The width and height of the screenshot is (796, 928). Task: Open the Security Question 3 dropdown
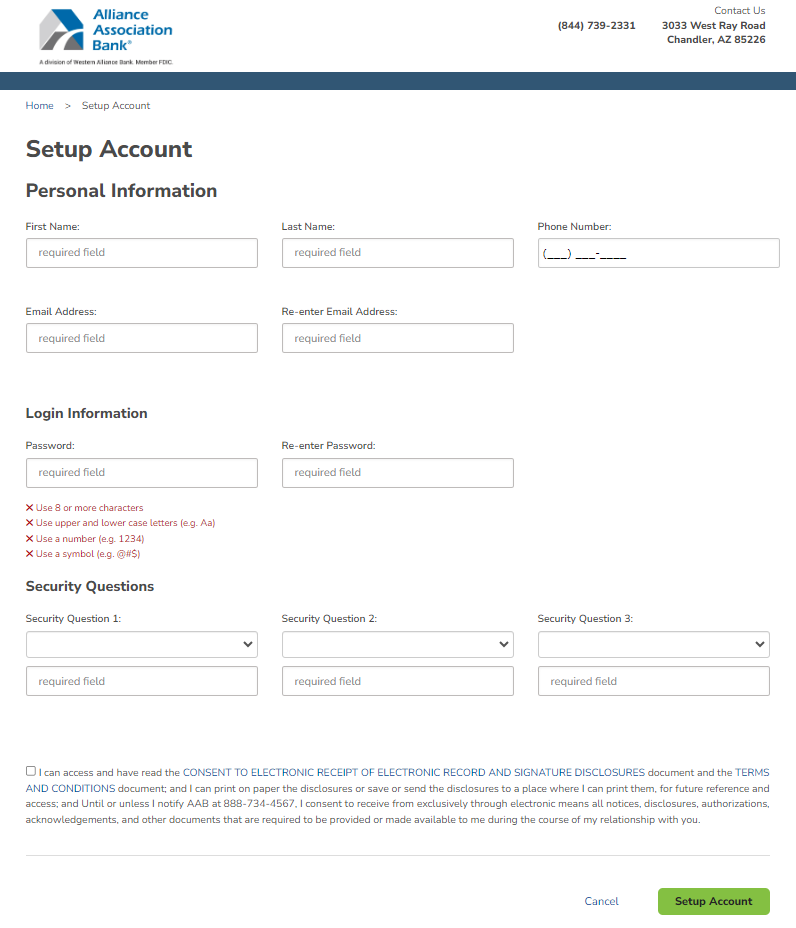pyautogui.click(x=653, y=645)
